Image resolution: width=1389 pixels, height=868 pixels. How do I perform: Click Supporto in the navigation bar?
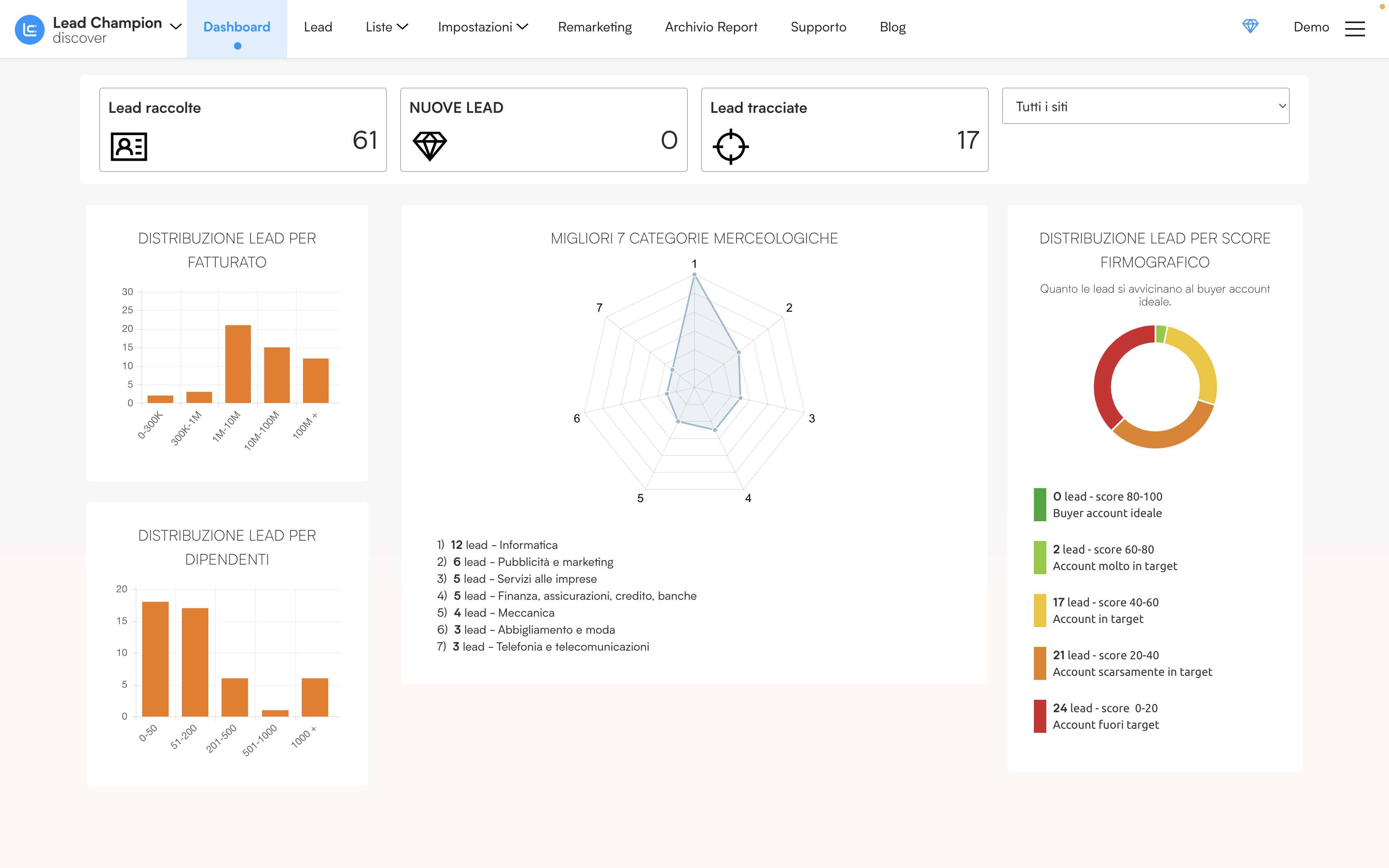pyautogui.click(x=819, y=26)
